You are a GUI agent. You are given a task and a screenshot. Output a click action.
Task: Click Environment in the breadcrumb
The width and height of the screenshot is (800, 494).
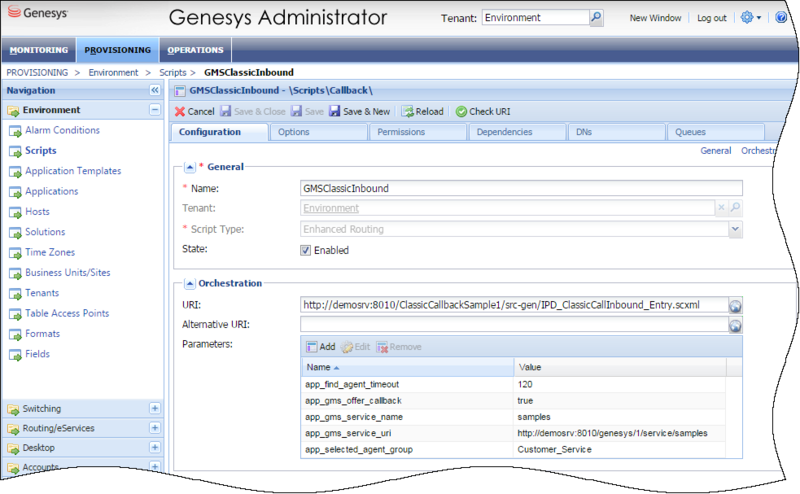click(x=113, y=72)
